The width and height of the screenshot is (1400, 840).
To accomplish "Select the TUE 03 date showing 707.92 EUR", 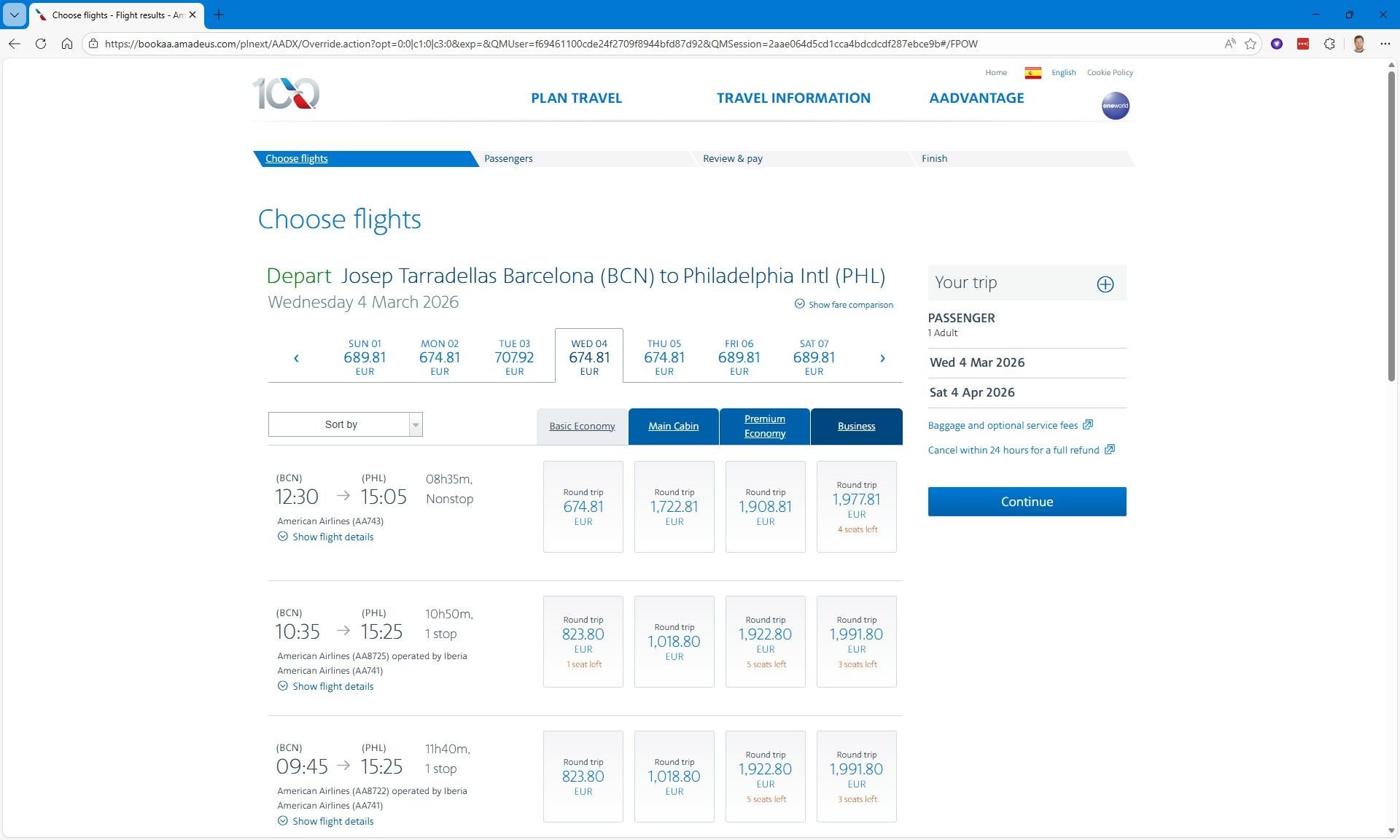I will click(514, 357).
